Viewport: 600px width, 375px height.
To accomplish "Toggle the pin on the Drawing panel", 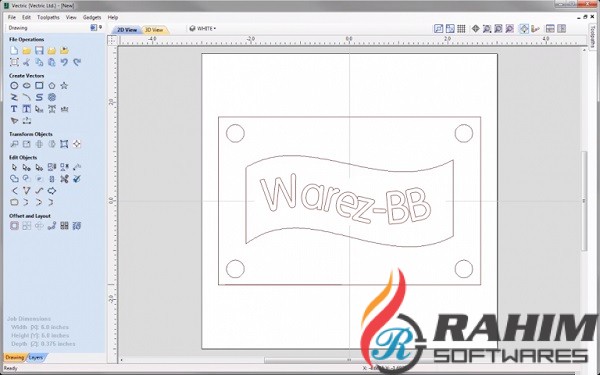I will [100, 27].
